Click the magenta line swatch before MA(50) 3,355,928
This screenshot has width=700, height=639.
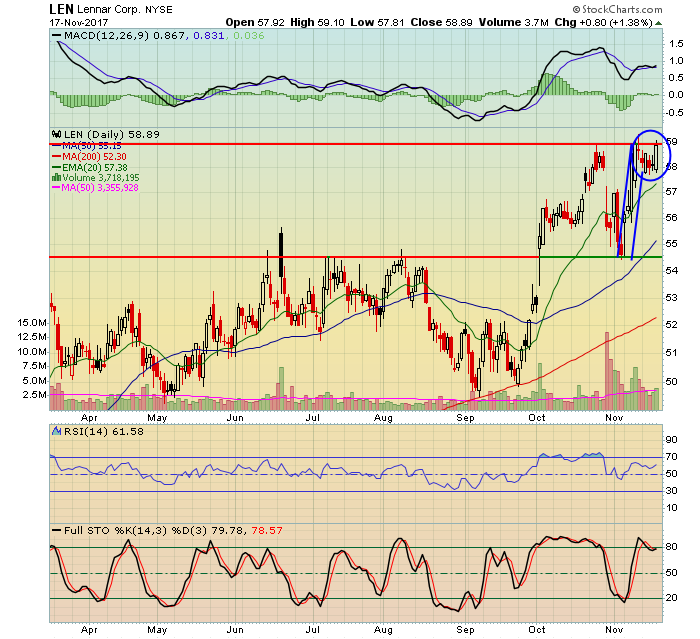point(56,188)
